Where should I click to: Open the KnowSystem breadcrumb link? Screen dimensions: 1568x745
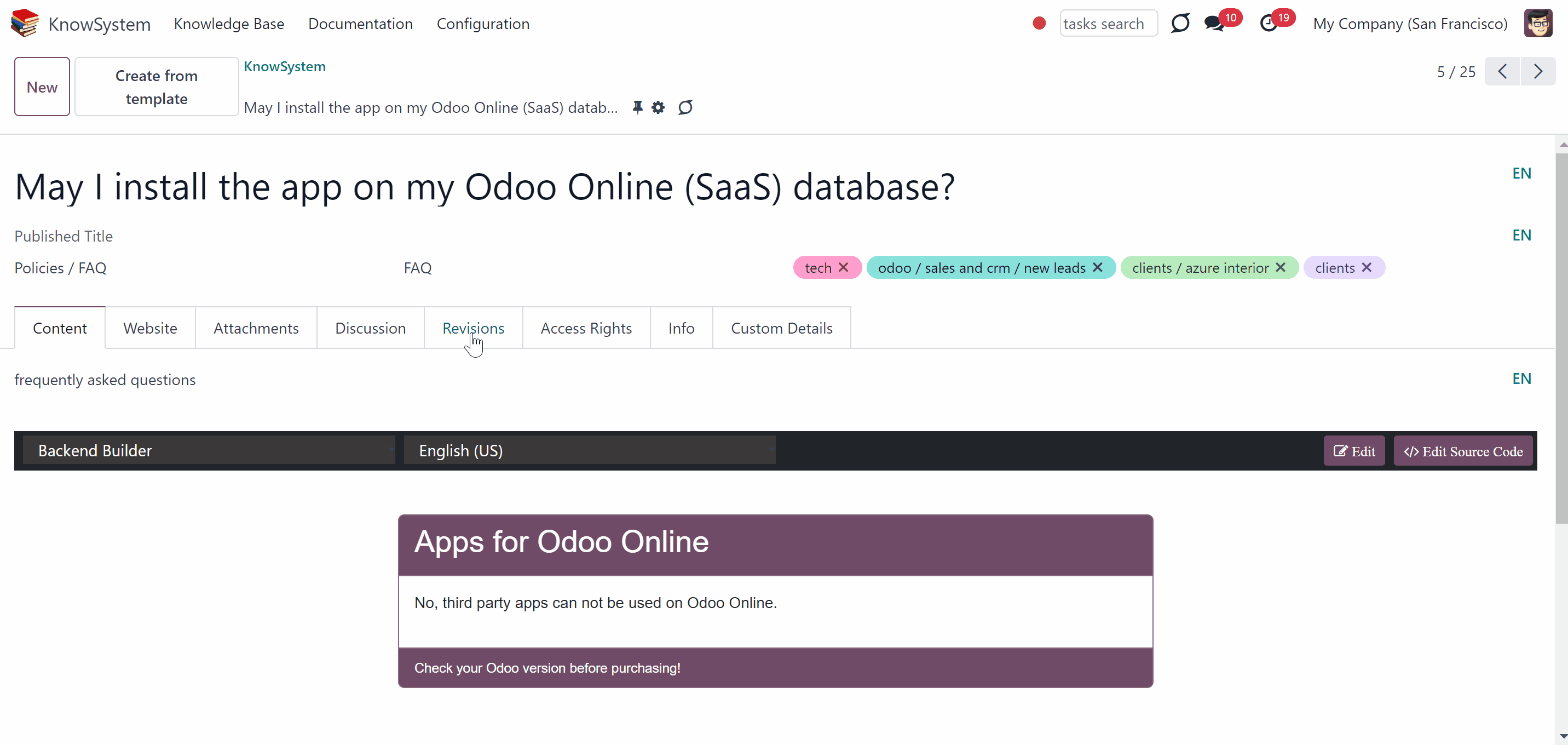[285, 66]
